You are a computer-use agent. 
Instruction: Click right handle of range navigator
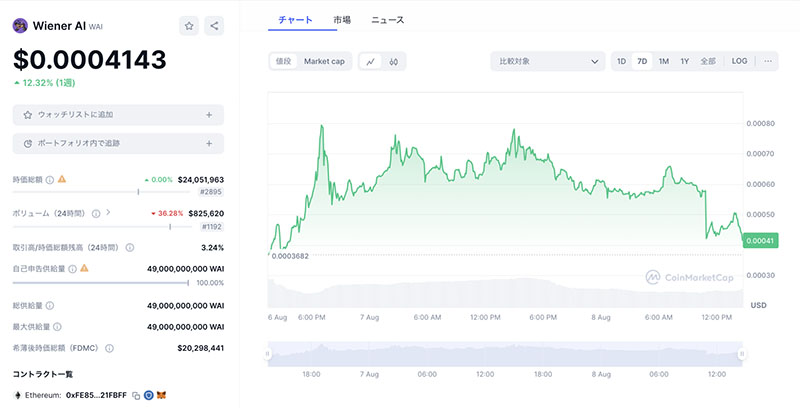tap(742, 354)
